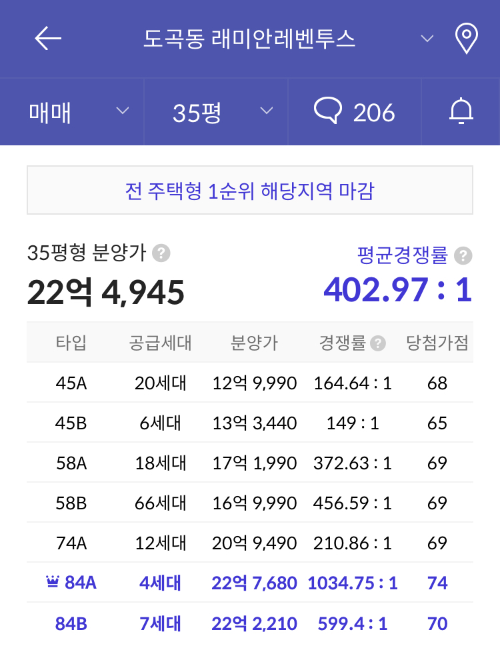Tap the 평균경쟁률 label

point(402,255)
